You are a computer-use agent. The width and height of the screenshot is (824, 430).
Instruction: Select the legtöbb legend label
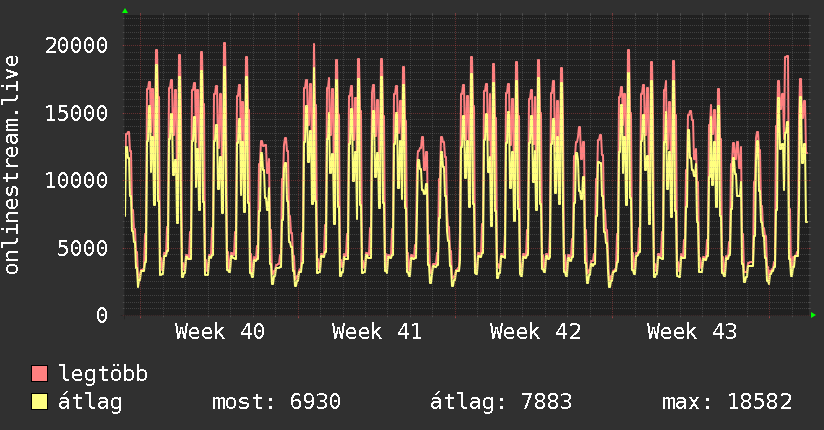[x=103, y=374]
